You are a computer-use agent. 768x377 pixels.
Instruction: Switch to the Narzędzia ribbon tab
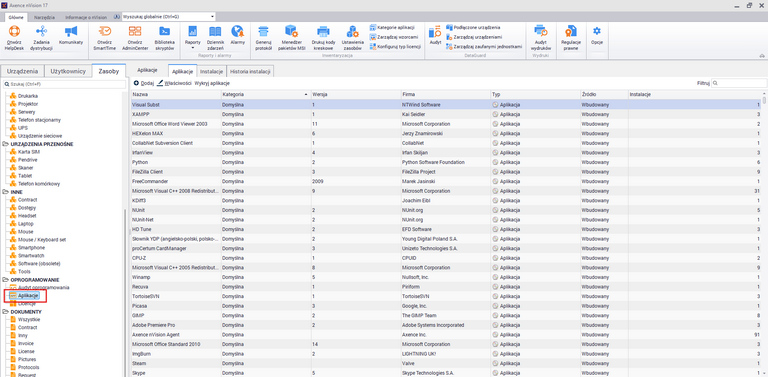click(45, 17)
